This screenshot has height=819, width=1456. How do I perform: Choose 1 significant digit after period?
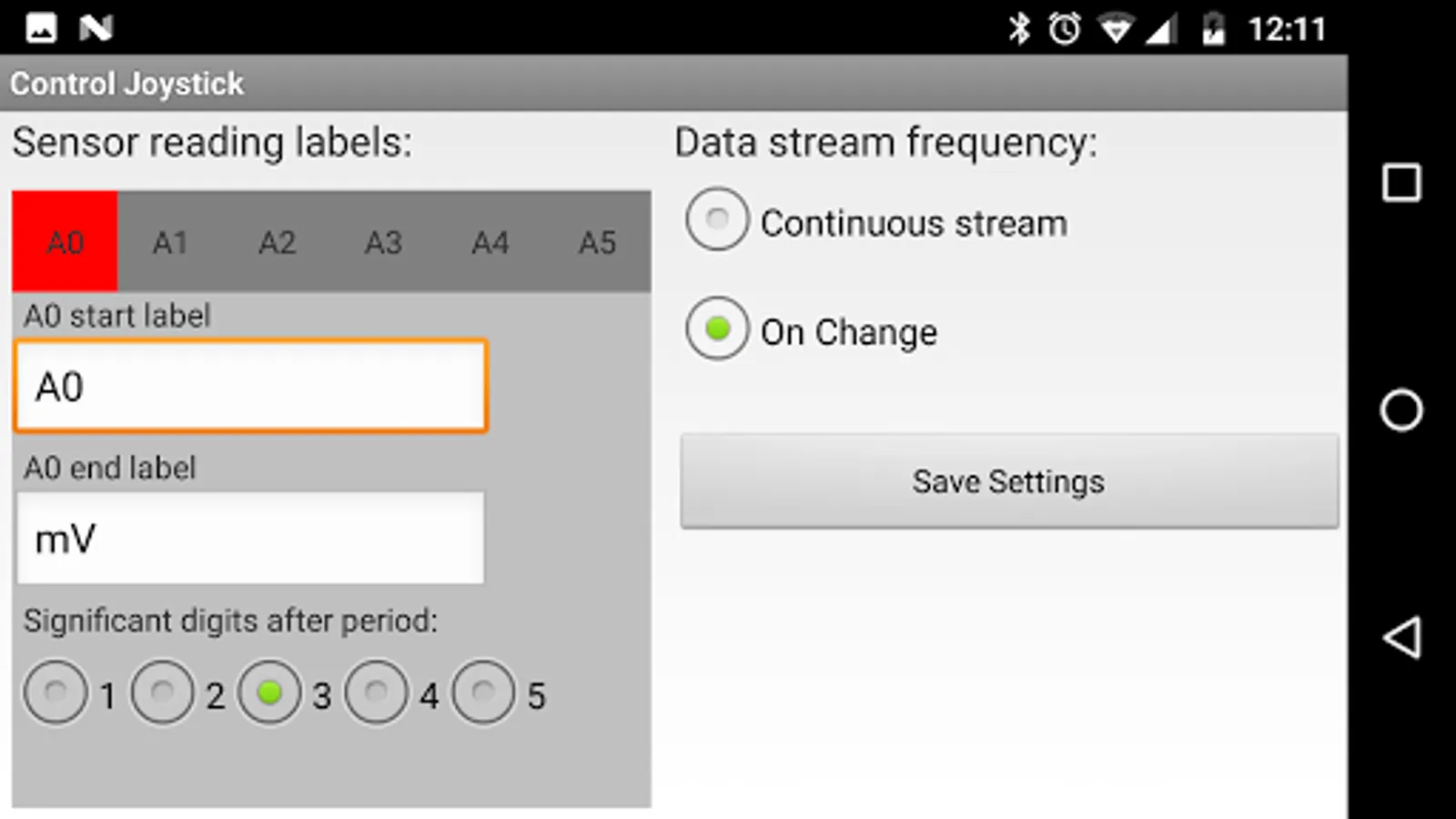pyautogui.click(x=56, y=693)
